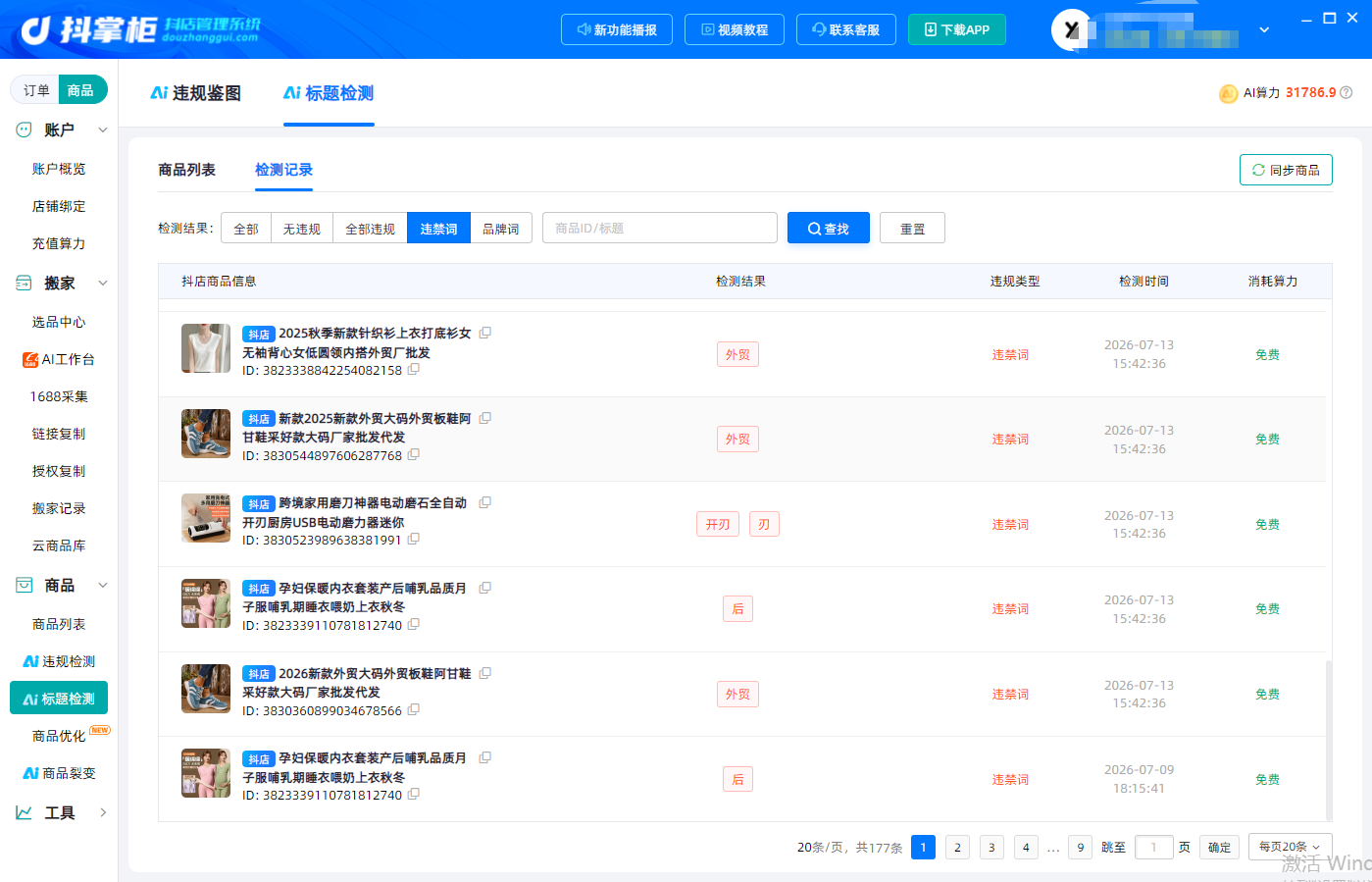1372x882 pixels.
Task: Click the results table vertical scrollbar
Action: pyautogui.click(x=1329, y=740)
